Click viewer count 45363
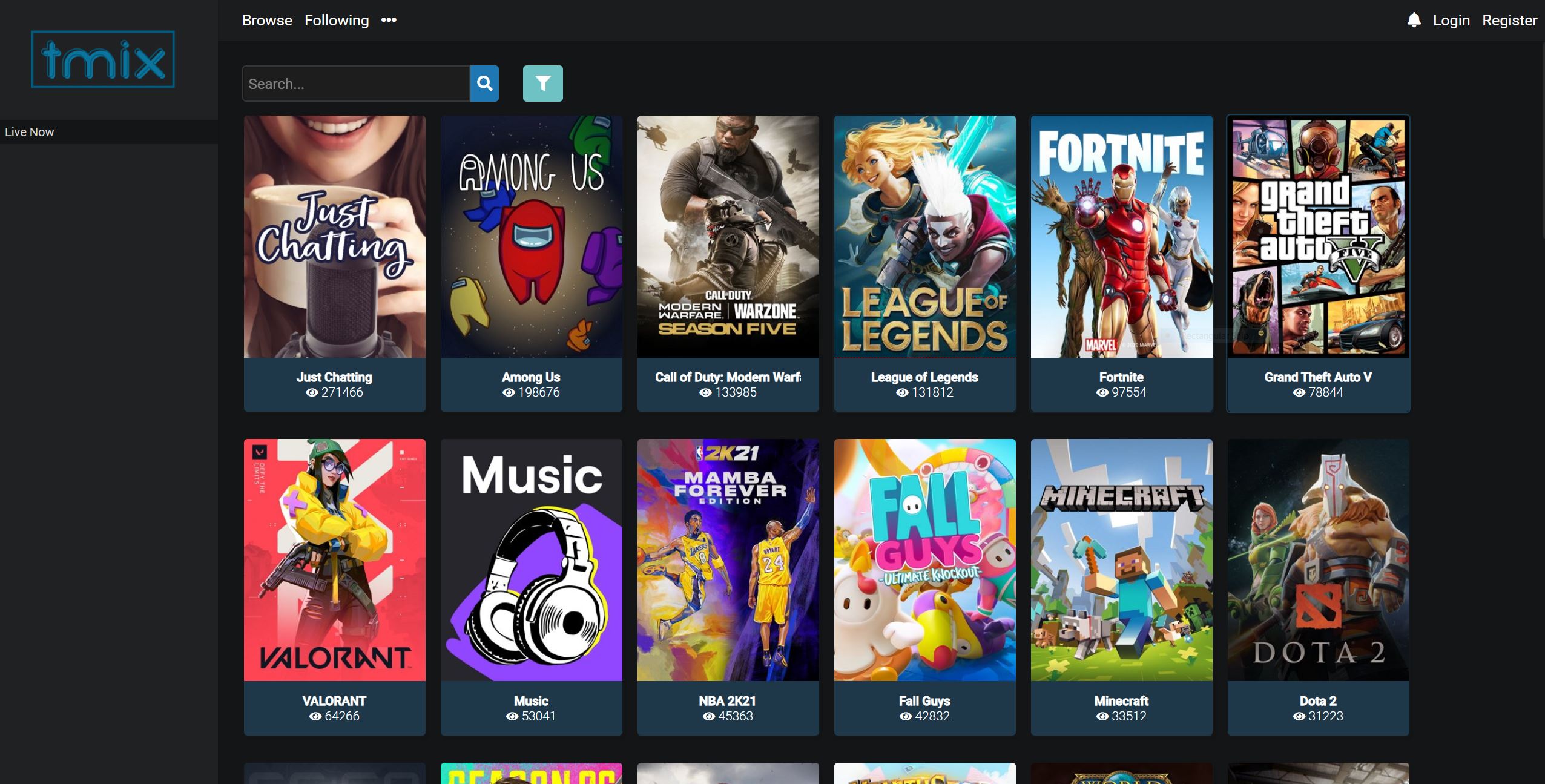This screenshot has width=1545, height=784. 736,716
